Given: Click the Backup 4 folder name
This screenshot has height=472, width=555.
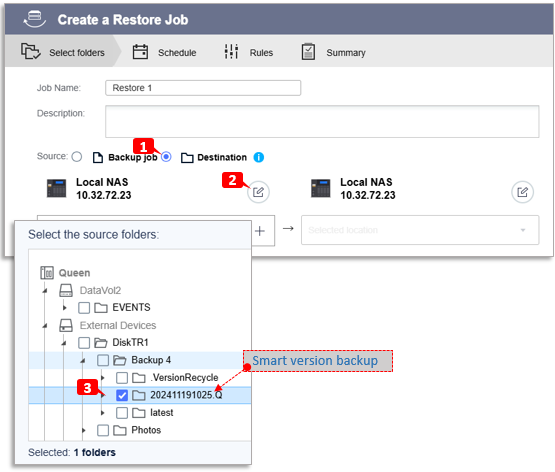Looking at the screenshot, I should tap(151, 360).
